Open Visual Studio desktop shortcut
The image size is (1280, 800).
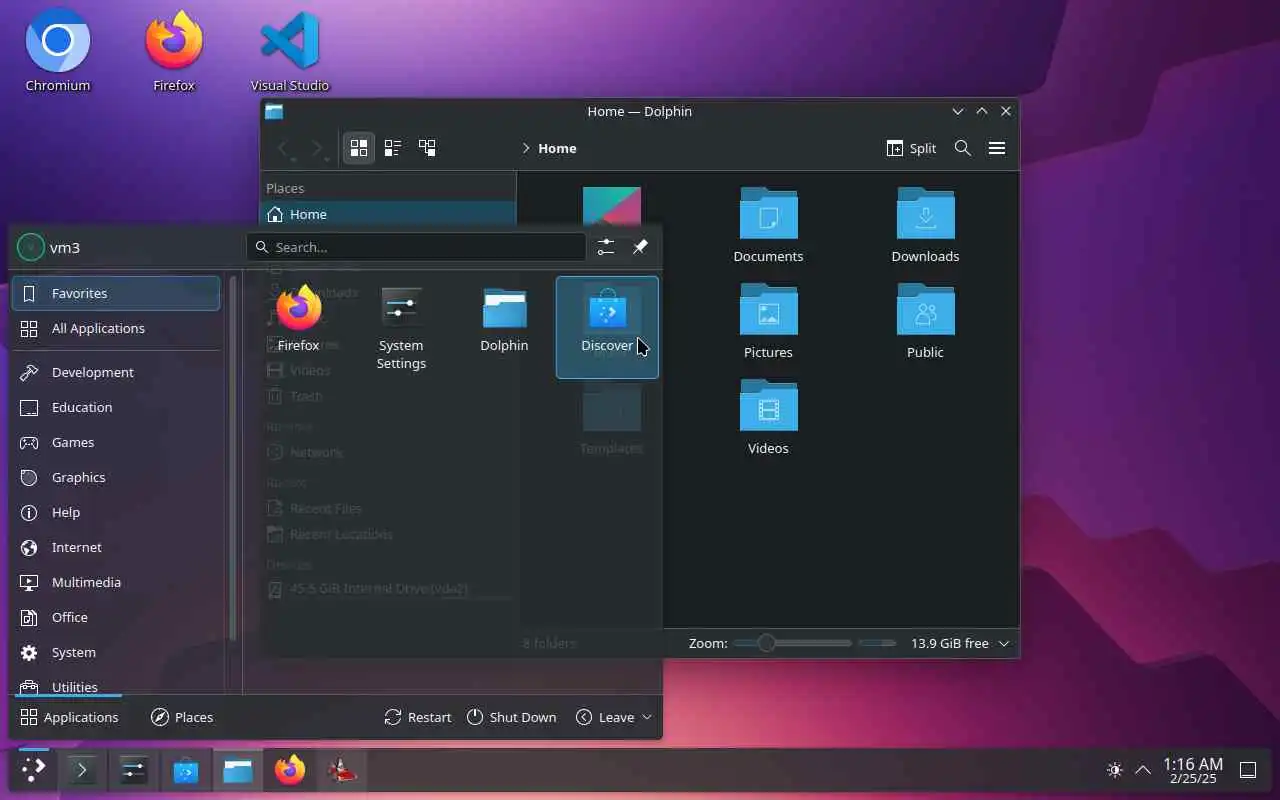(x=290, y=50)
